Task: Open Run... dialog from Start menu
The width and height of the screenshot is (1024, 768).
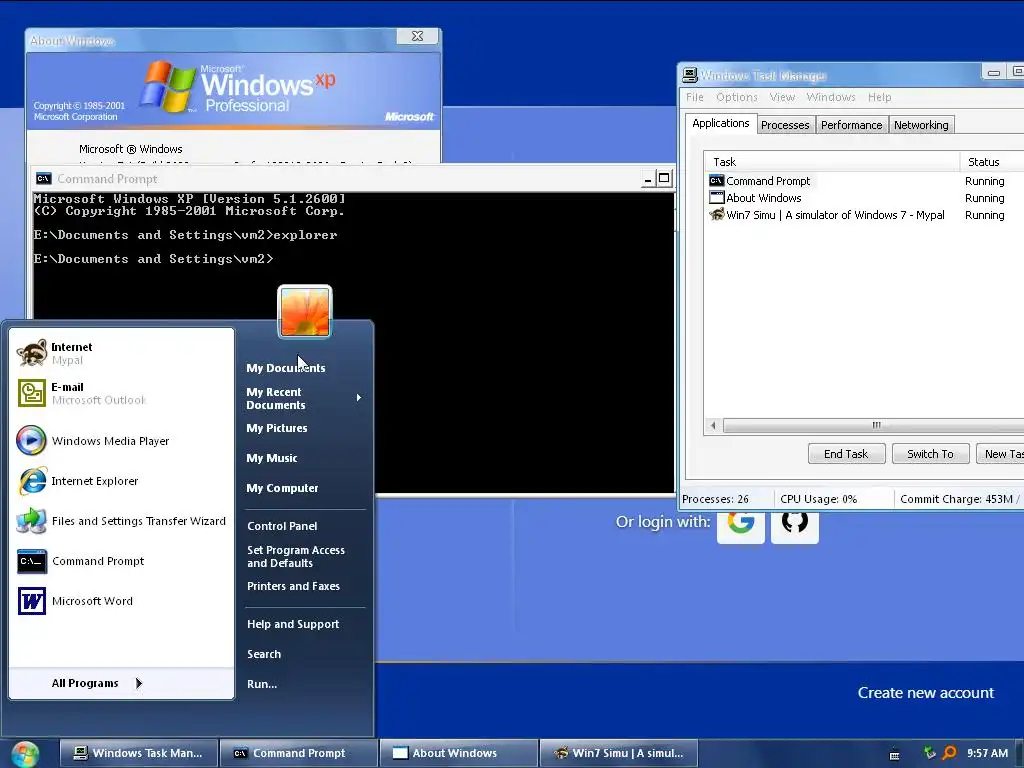Action: 262,684
